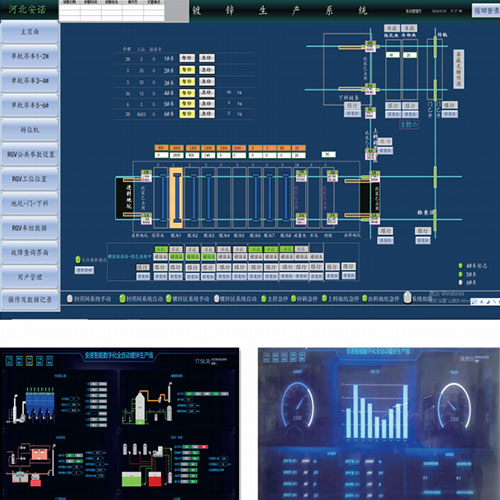The image size is (500, 500).
Task: Open the 单轨吊车1-2# page
Action: click(30, 56)
